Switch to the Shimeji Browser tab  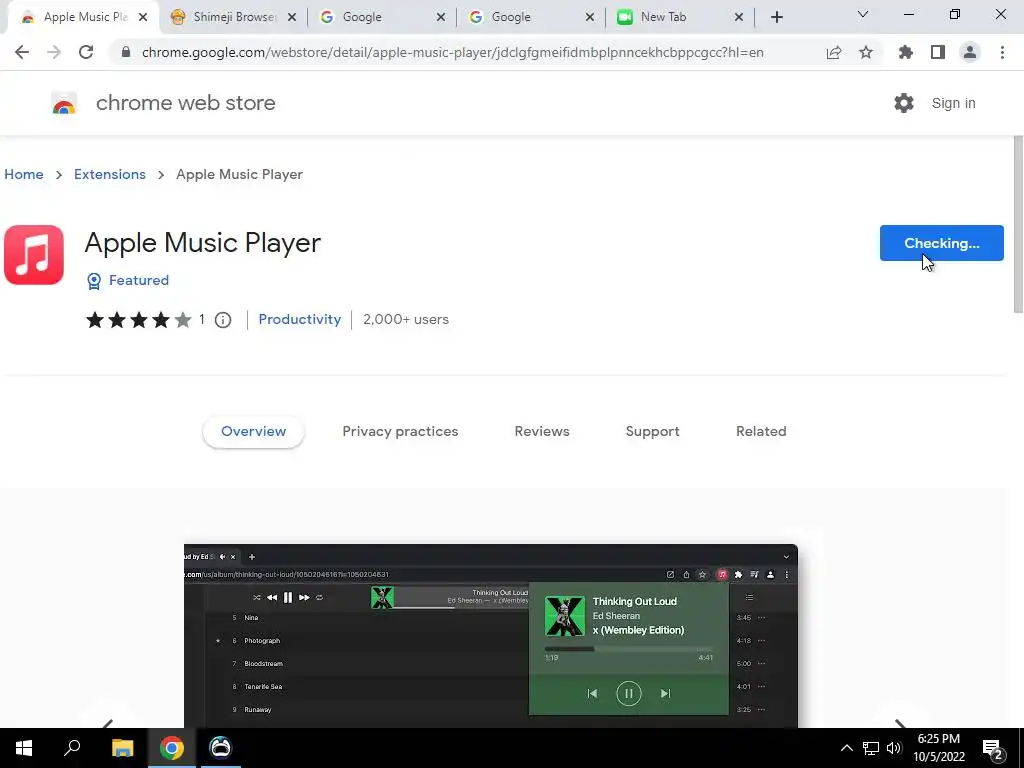click(x=232, y=17)
